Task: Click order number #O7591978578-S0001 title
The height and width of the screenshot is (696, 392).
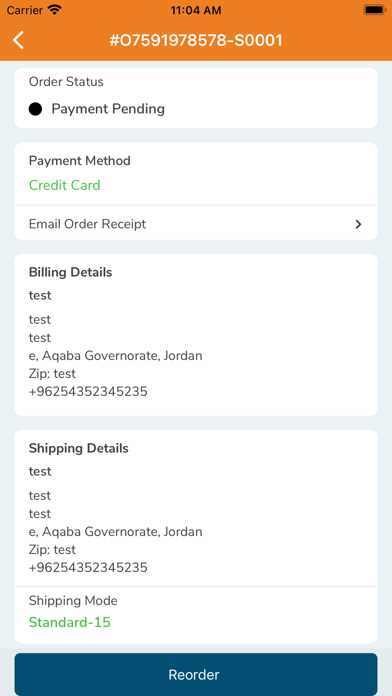Action: (x=196, y=40)
